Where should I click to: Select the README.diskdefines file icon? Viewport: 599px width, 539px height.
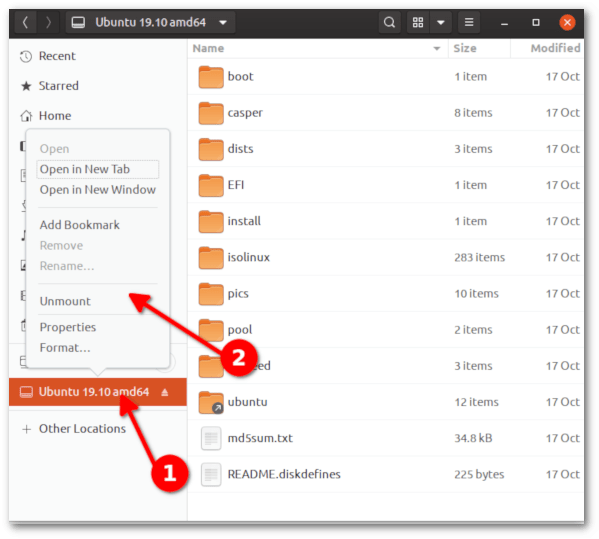(x=211, y=475)
